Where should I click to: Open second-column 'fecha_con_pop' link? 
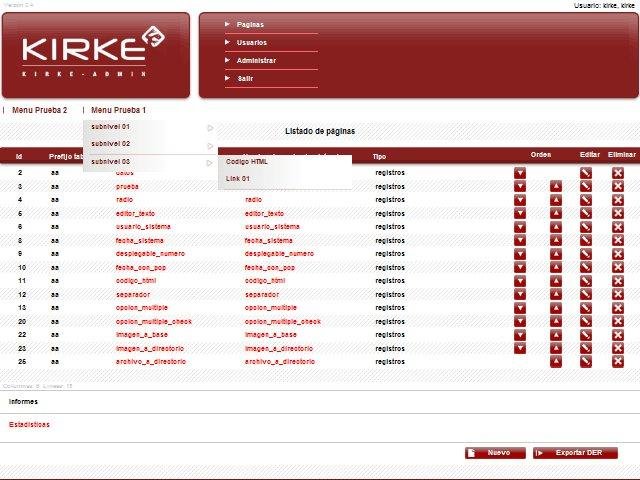269,268
